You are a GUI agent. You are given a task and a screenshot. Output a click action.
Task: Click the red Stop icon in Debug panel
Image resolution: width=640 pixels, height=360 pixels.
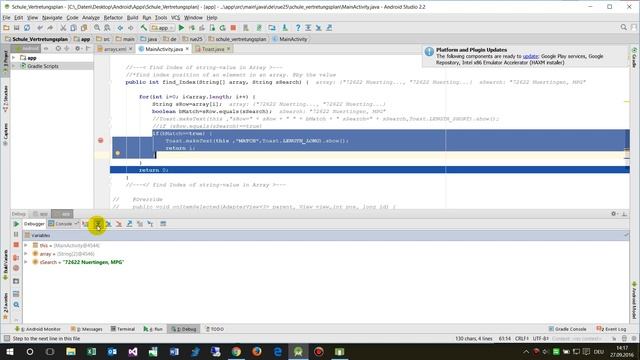(16, 245)
